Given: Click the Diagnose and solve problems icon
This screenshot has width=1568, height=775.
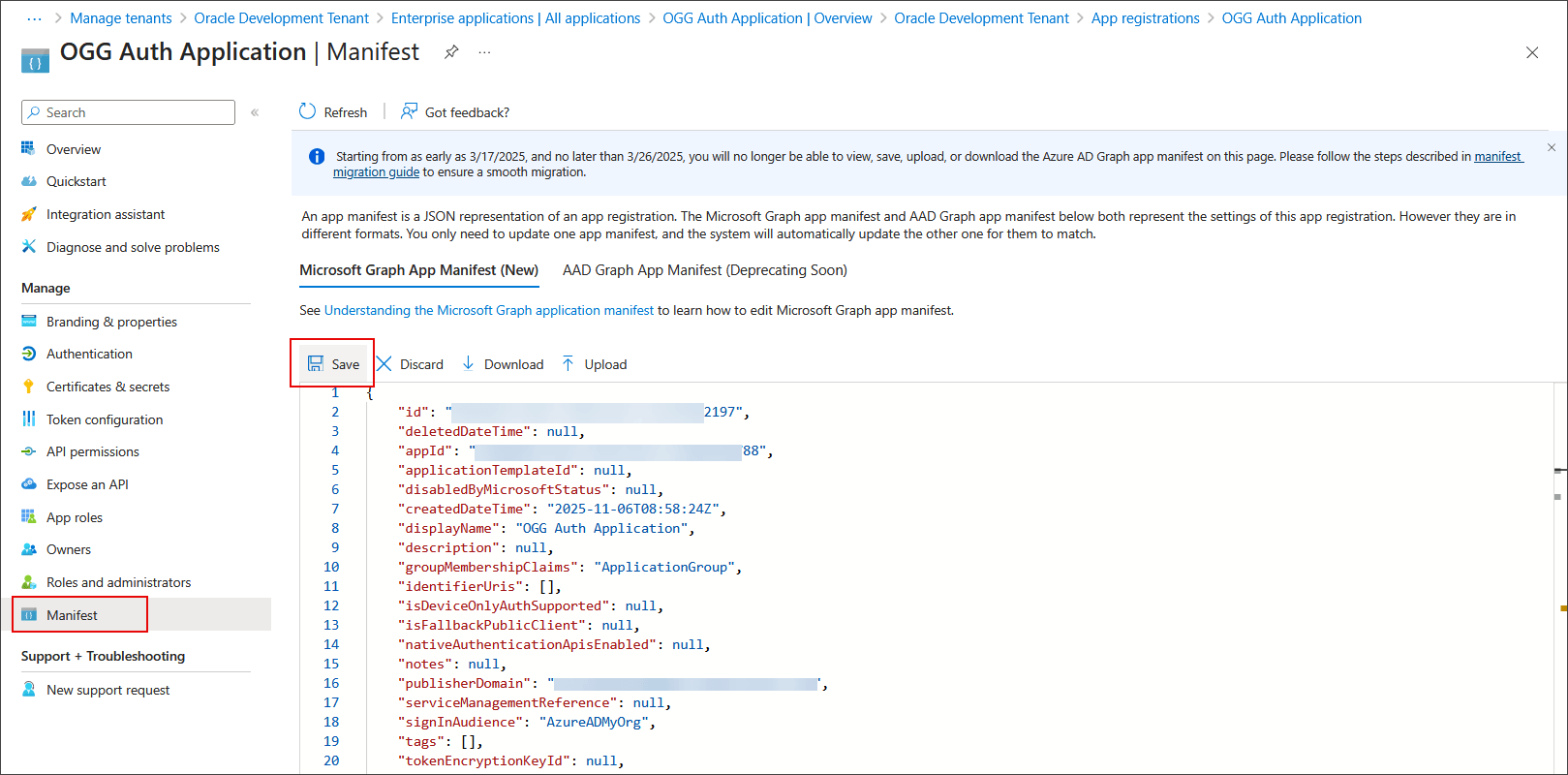Looking at the screenshot, I should click(x=28, y=247).
